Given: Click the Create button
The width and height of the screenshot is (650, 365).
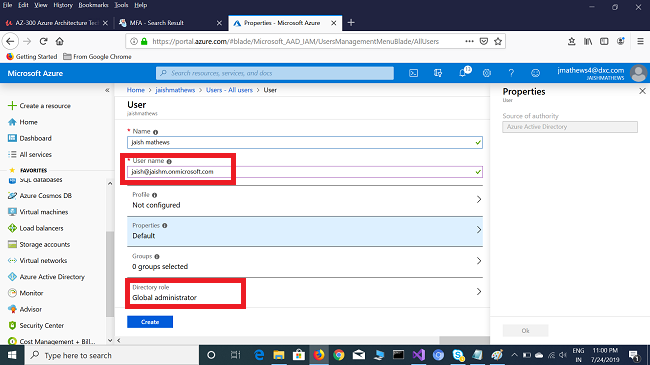Looking at the screenshot, I should pyautogui.click(x=150, y=322).
